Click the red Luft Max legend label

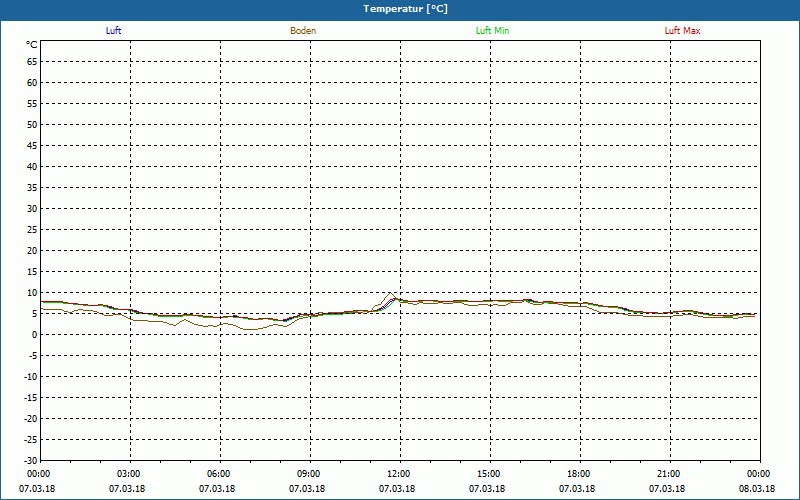pyautogui.click(x=682, y=31)
